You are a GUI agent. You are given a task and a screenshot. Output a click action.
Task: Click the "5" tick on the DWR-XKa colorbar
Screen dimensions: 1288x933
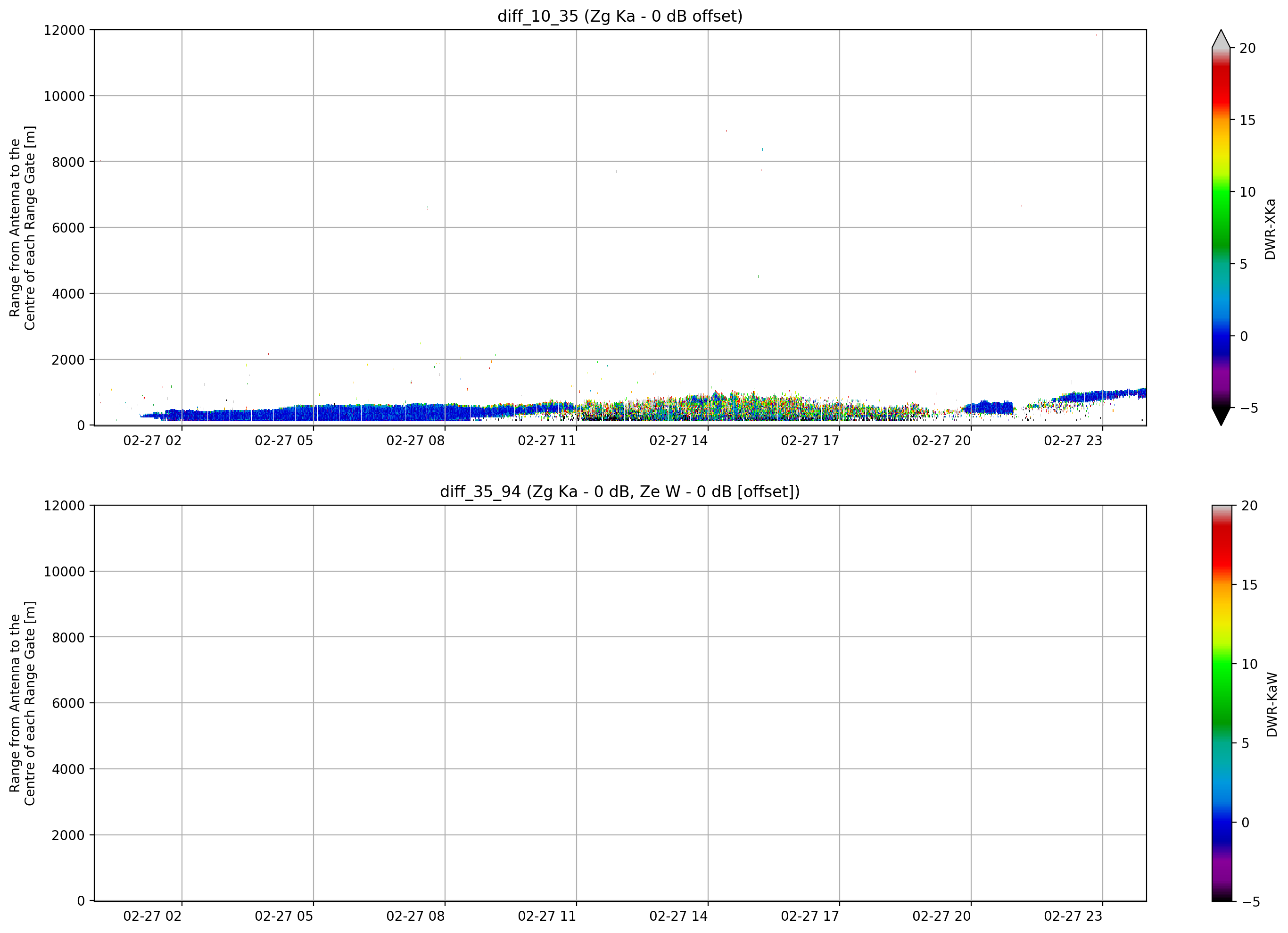coord(1244,264)
